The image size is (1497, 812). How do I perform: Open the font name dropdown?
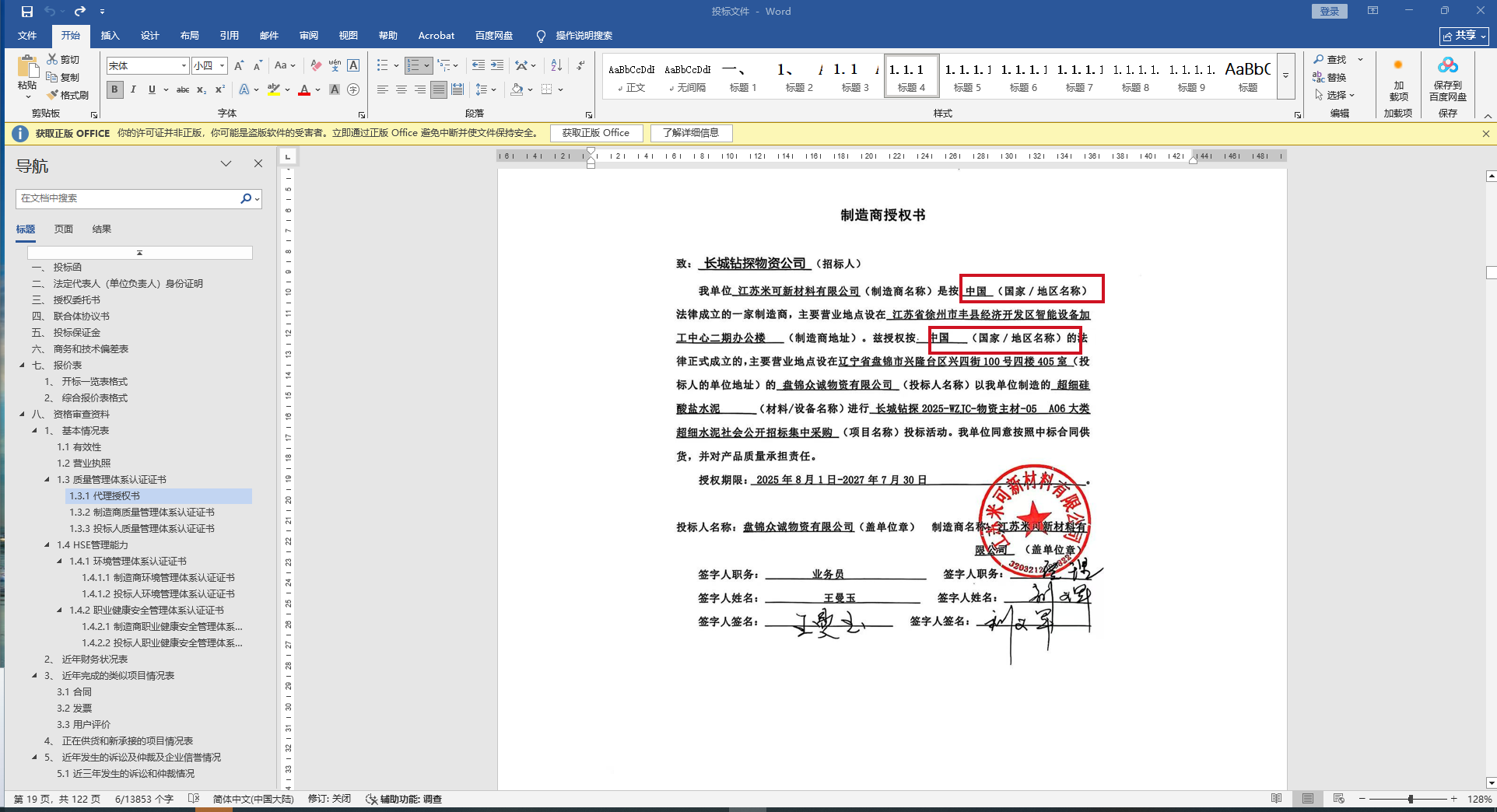(184, 66)
